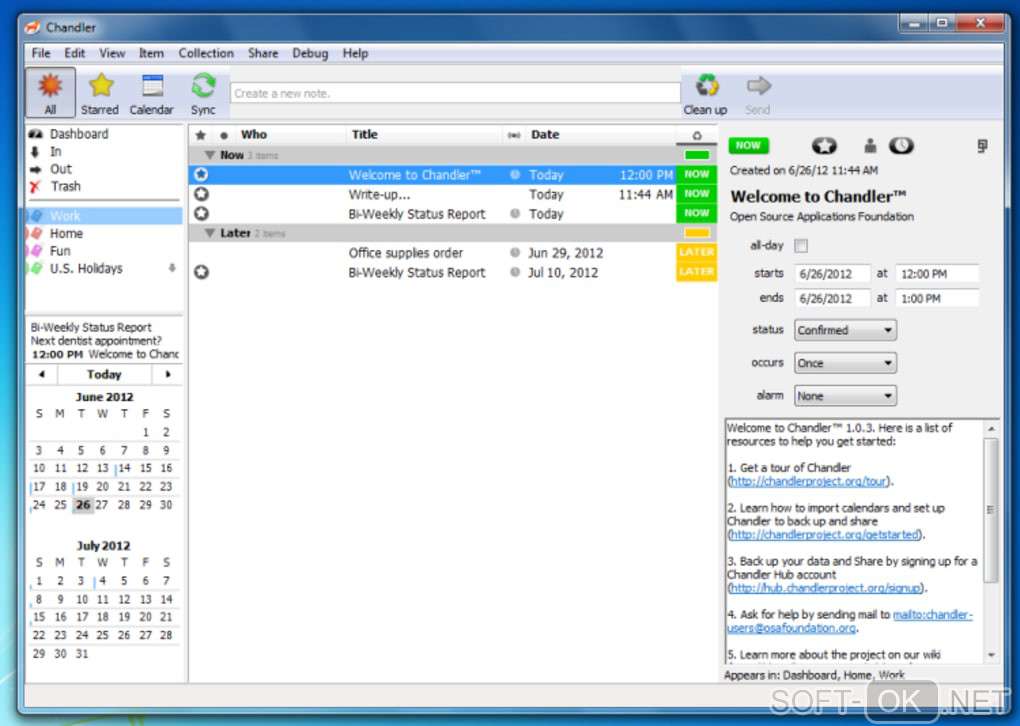Image resolution: width=1020 pixels, height=726 pixels.
Task: Sort by the Date column header
Action: pyautogui.click(x=600, y=135)
